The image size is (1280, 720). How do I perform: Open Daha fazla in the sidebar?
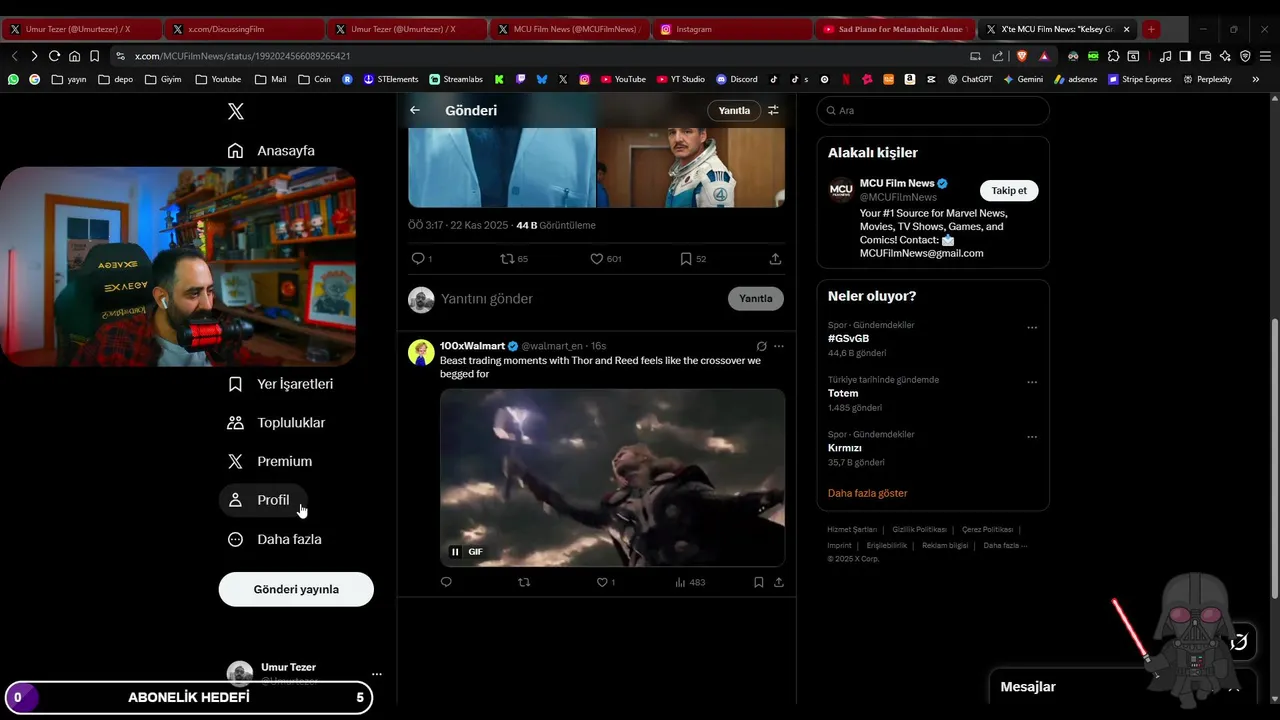pyautogui.click(x=274, y=539)
